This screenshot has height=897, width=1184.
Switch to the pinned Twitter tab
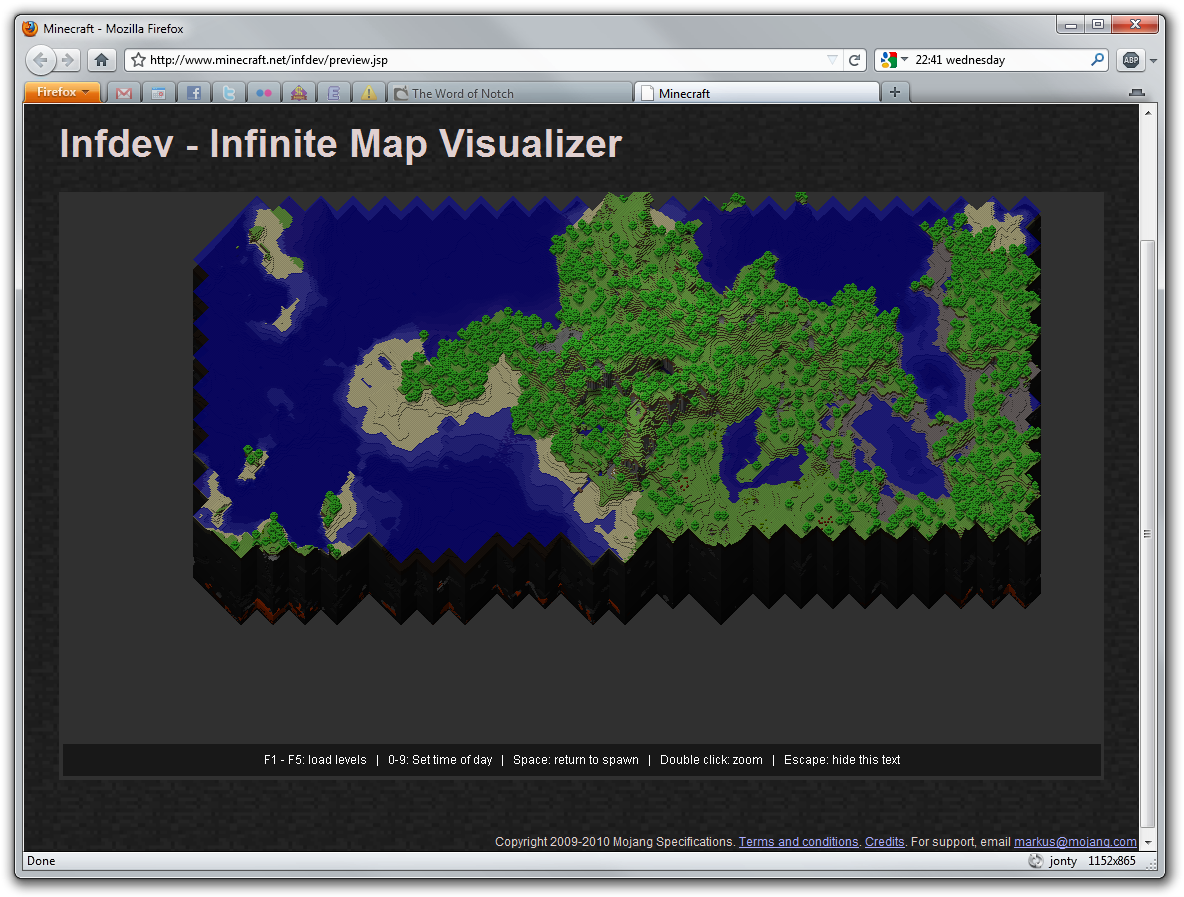pos(229,93)
